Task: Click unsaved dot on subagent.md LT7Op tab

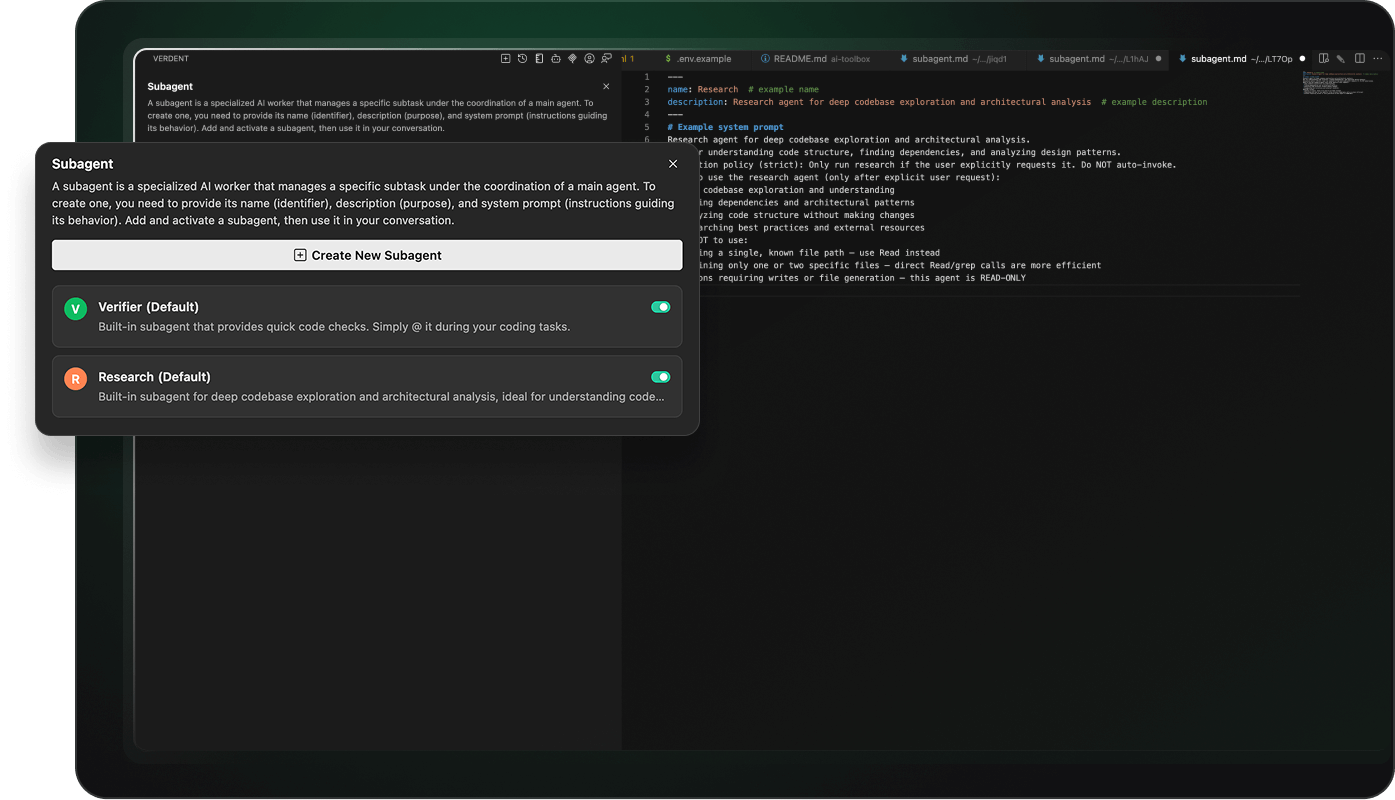Action: point(1302,59)
